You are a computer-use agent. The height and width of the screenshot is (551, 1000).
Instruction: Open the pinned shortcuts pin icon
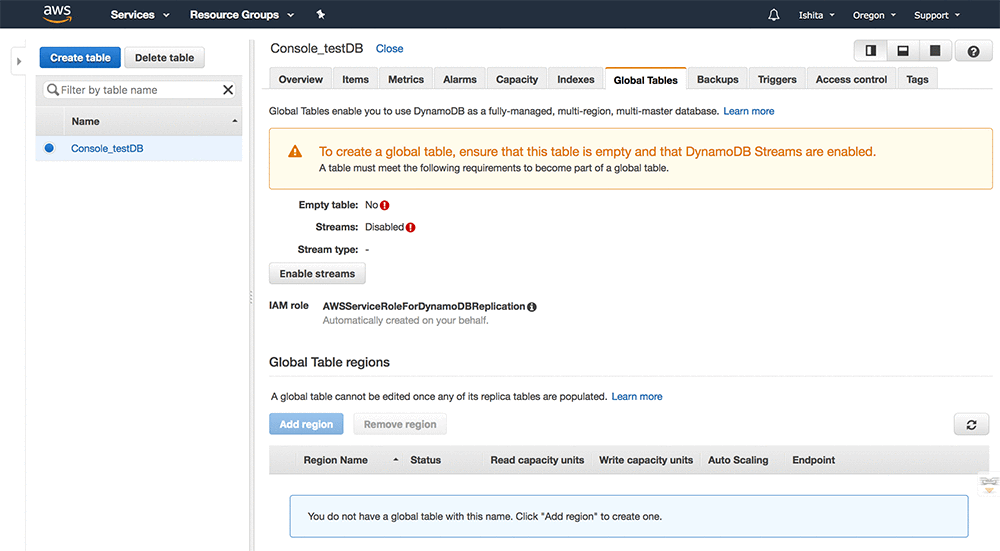[x=321, y=14]
